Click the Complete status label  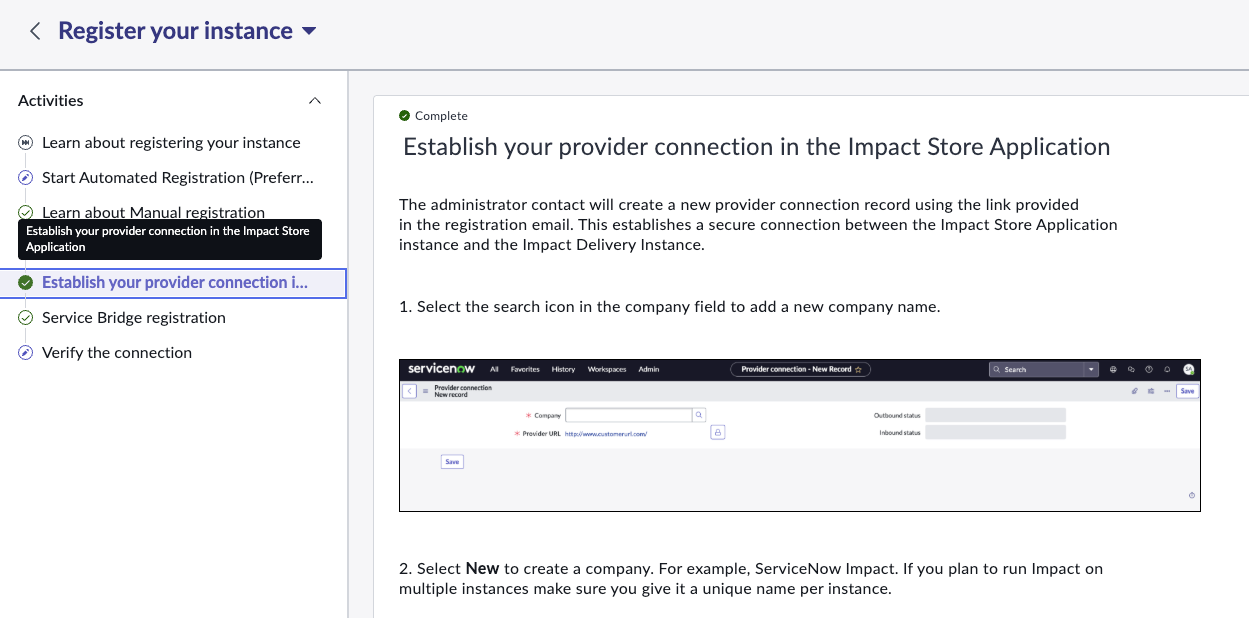click(x=441, y=116)
